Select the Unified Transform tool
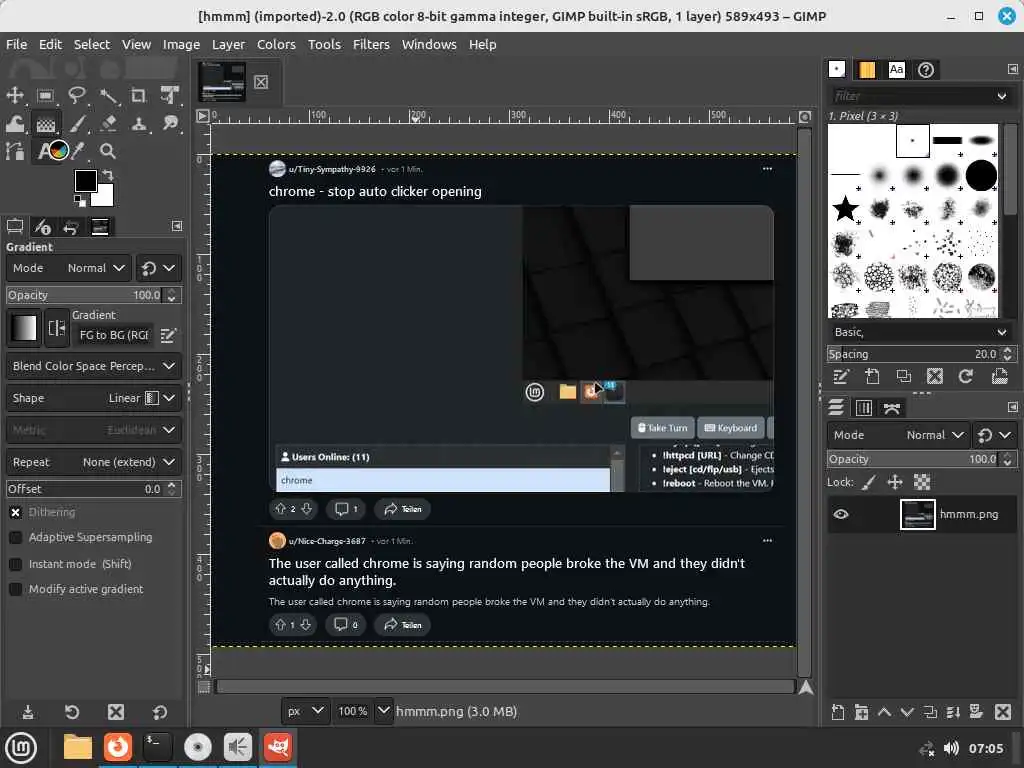The height and width of the screenshot is (768, 1024). [170, 95]
